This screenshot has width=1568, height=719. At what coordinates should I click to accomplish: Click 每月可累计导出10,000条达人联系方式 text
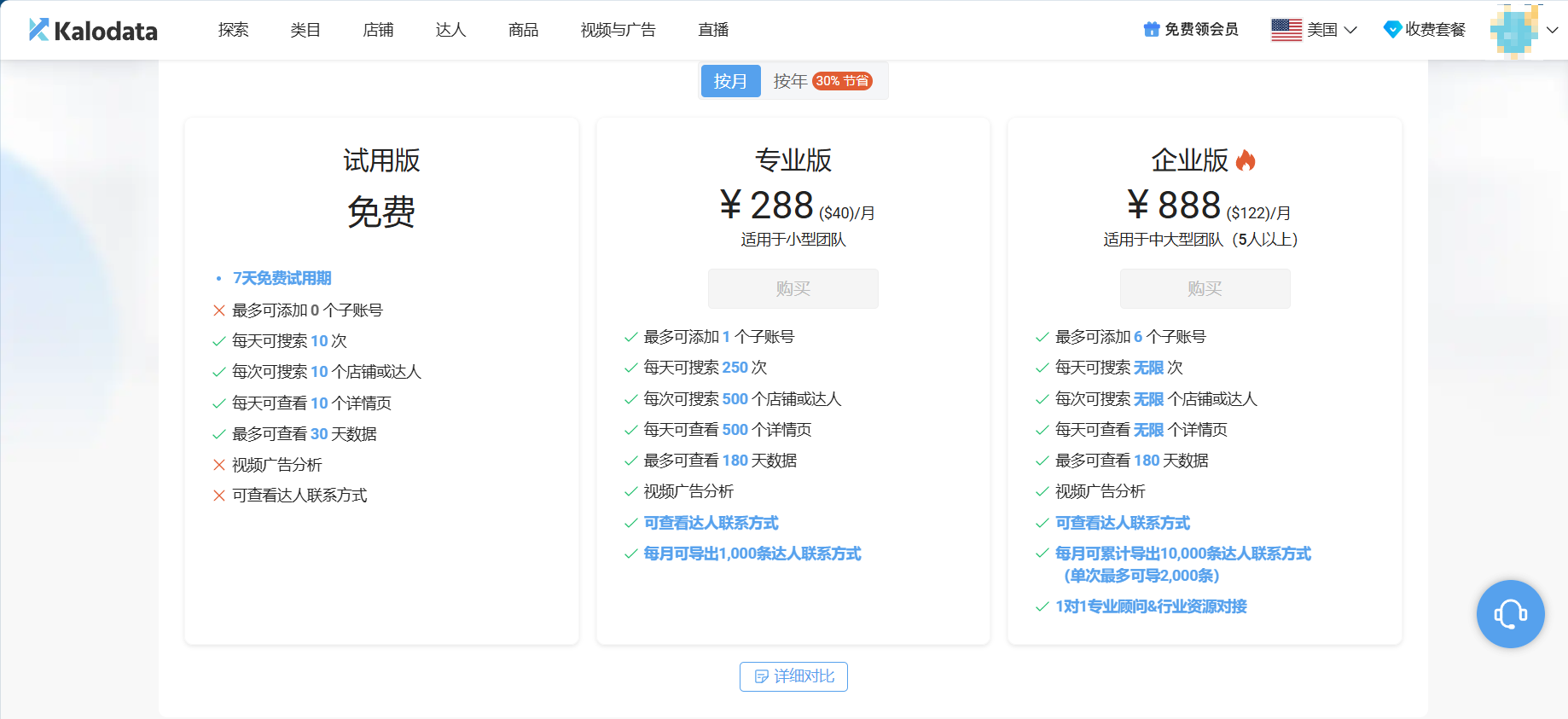click(1183, 554)
